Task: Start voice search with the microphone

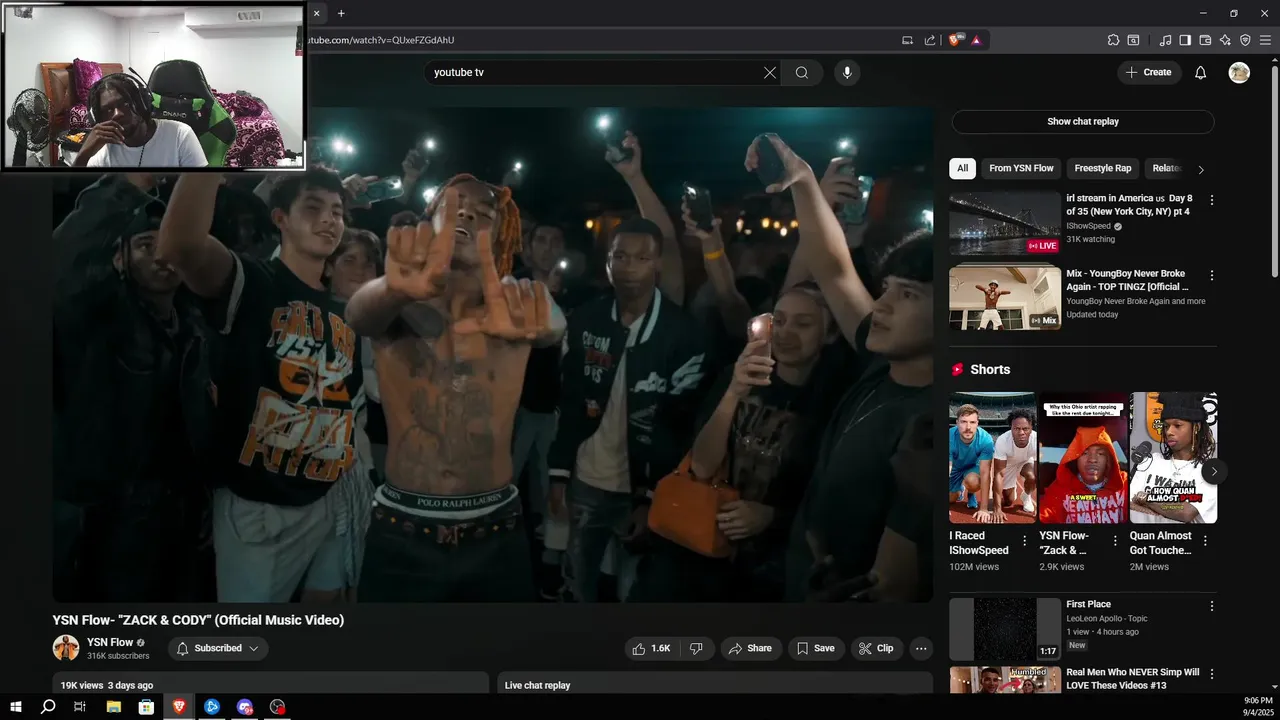Action: (x=847, y=72)
